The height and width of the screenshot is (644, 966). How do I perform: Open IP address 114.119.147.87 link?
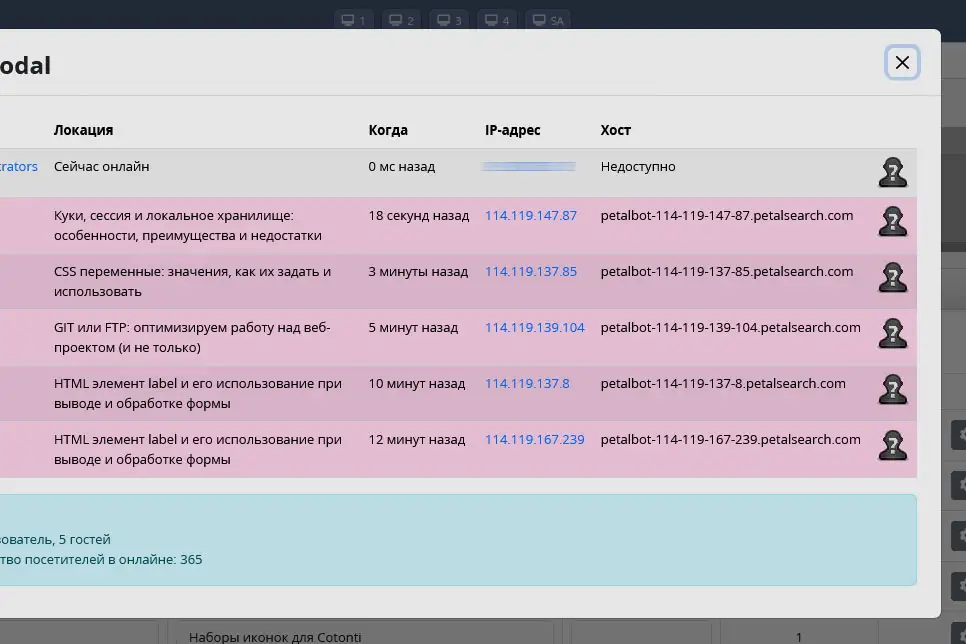point(531,215)
